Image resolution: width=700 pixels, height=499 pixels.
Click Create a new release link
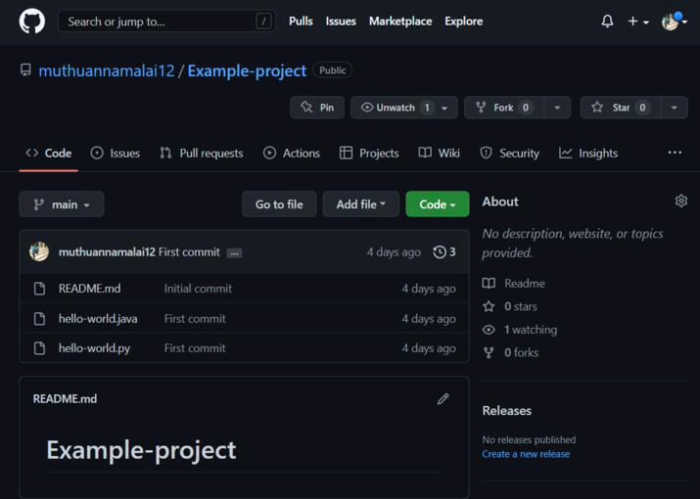pyautogui.click(x=525, y=454)
